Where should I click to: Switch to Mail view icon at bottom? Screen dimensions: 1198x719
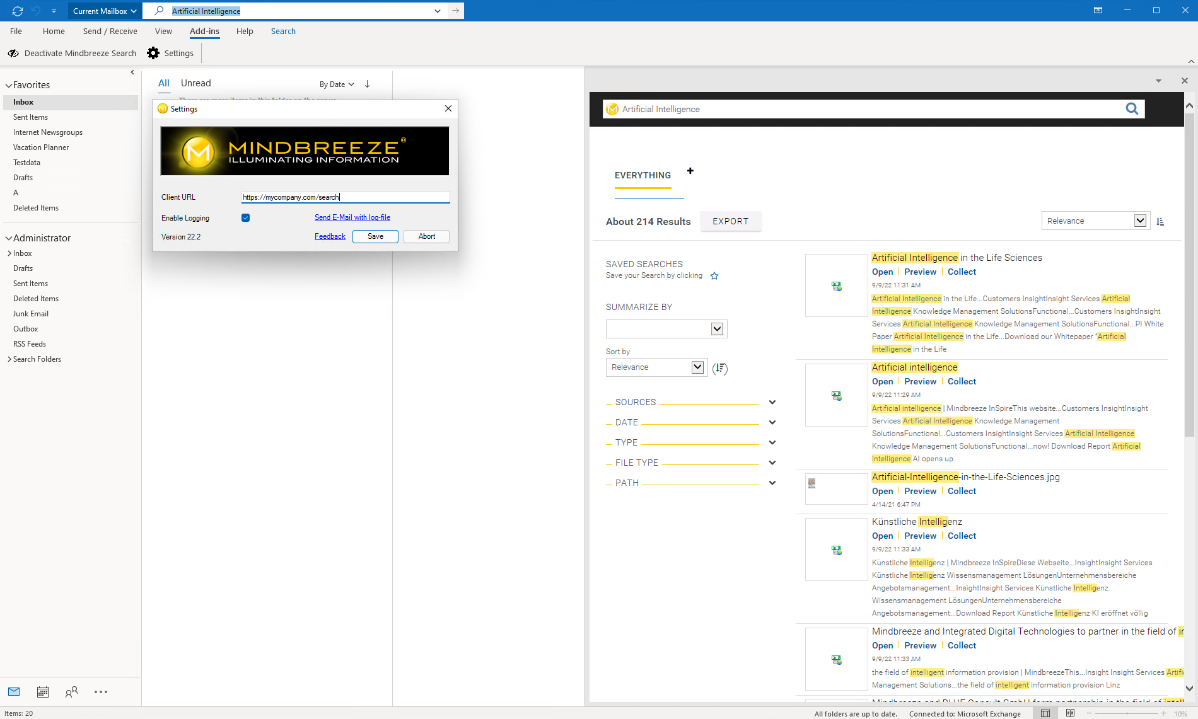(14, 691)
